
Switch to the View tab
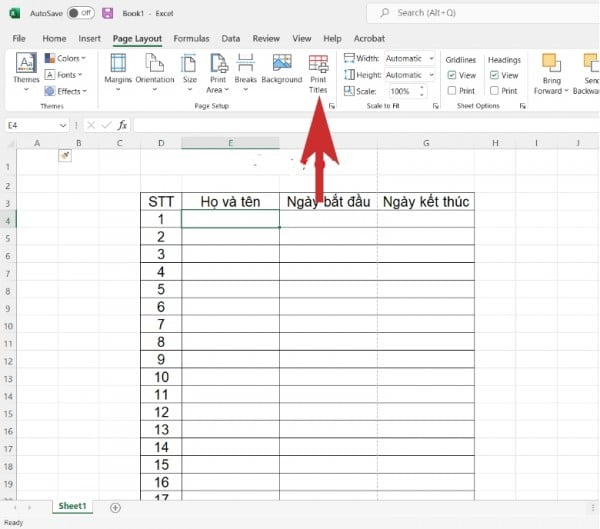tap(302, 39)
